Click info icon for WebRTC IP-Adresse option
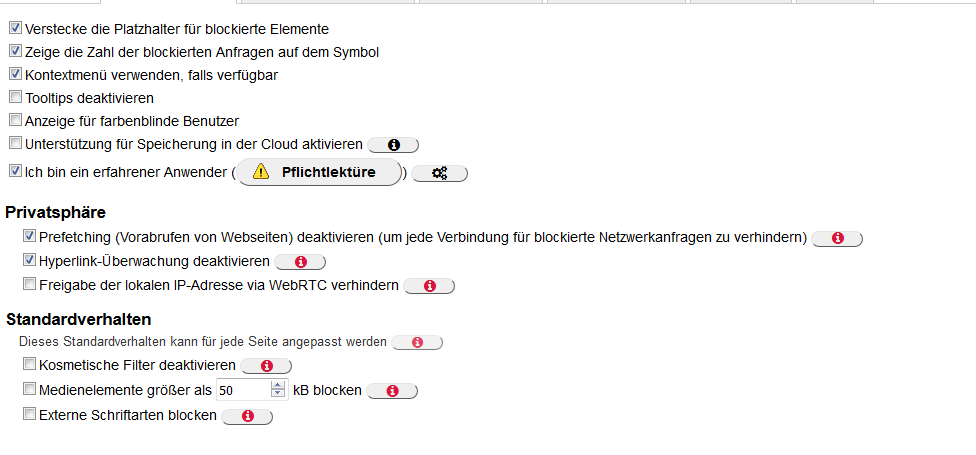Screen dimensions: 976x455 430,286
